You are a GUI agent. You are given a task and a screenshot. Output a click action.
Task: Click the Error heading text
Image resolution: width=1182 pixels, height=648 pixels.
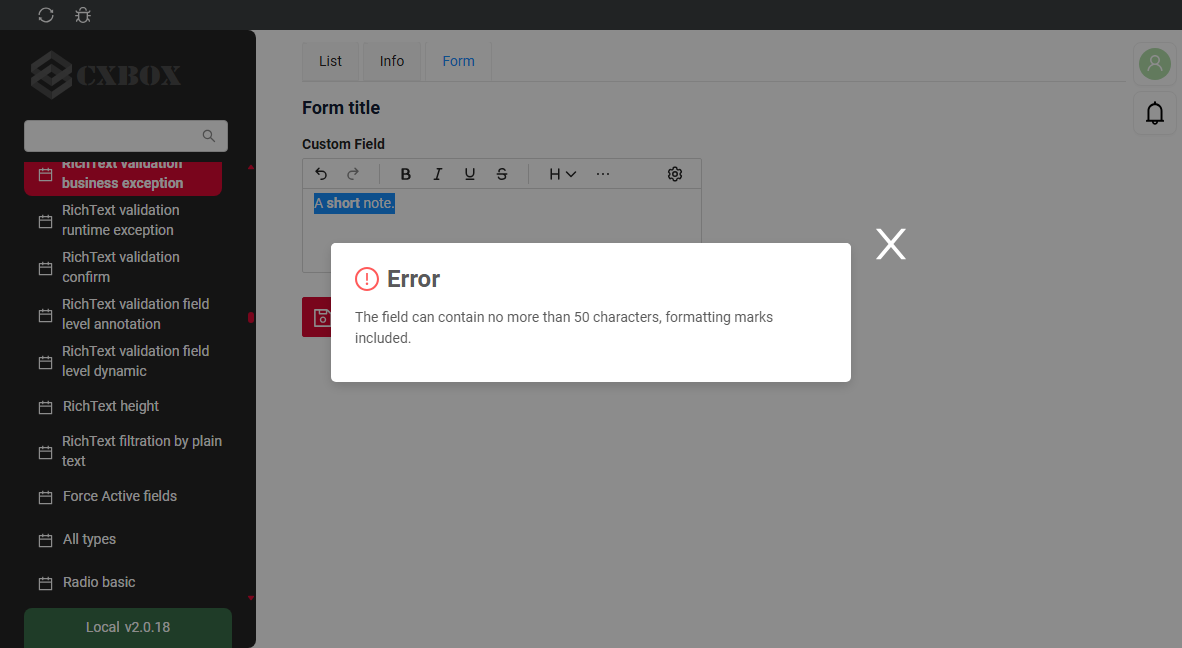(x=413, y=279)
